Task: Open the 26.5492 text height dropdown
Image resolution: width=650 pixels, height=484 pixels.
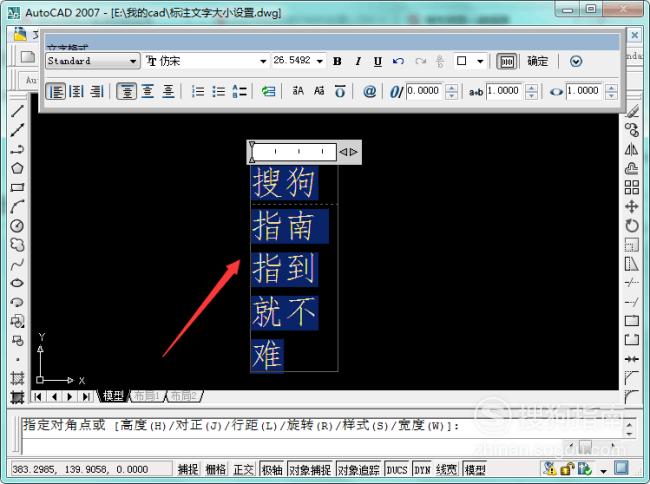Action: point(298,61)
